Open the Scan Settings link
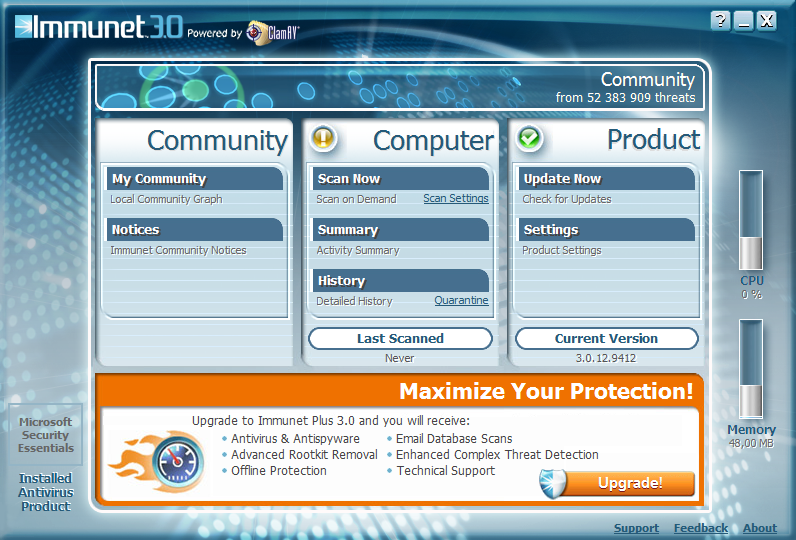Image resolution: width=796 pixels, height=540 pixels. pos(456,198)
